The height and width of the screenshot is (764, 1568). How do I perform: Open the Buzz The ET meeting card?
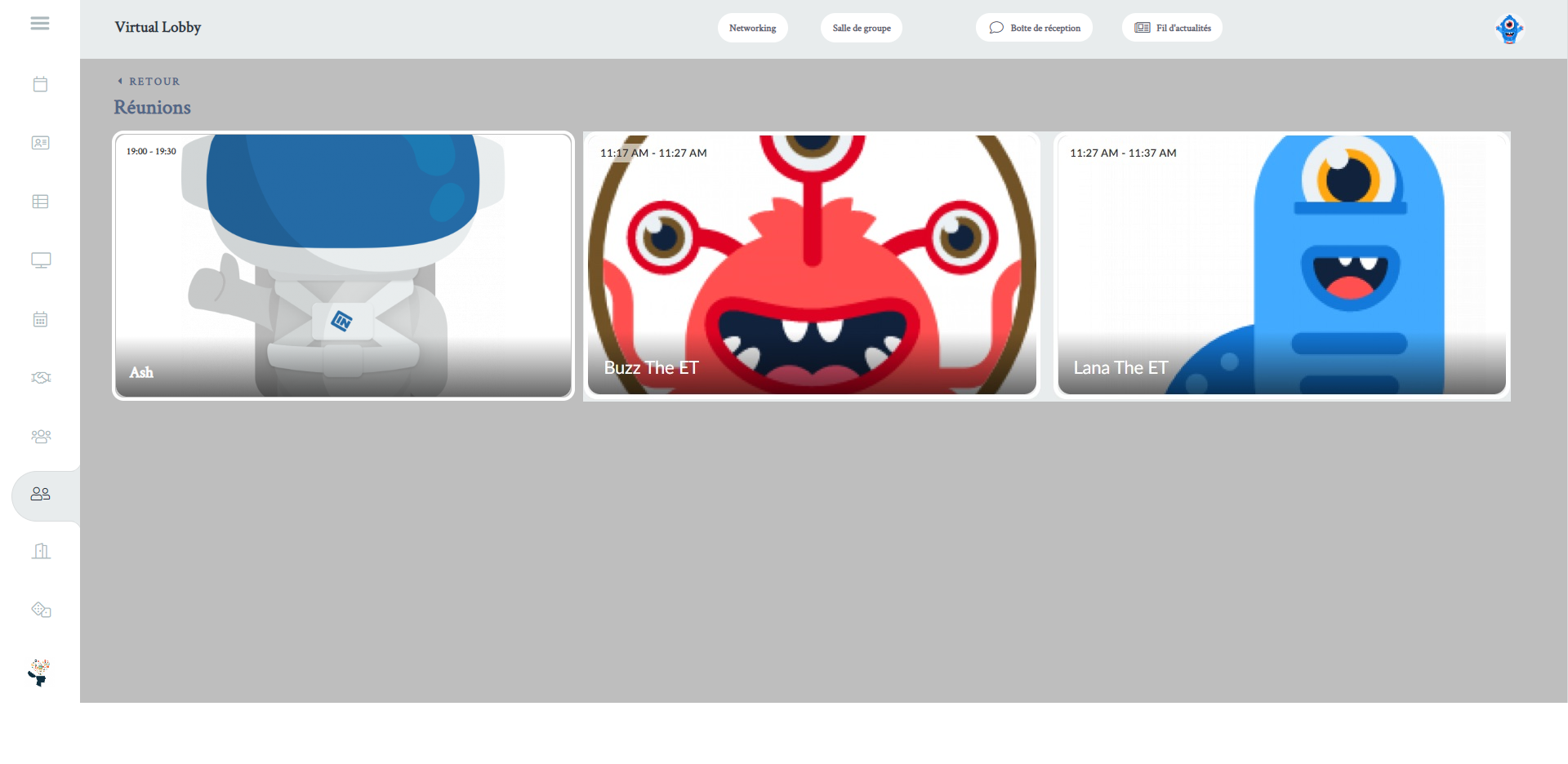tap(812, 265)
